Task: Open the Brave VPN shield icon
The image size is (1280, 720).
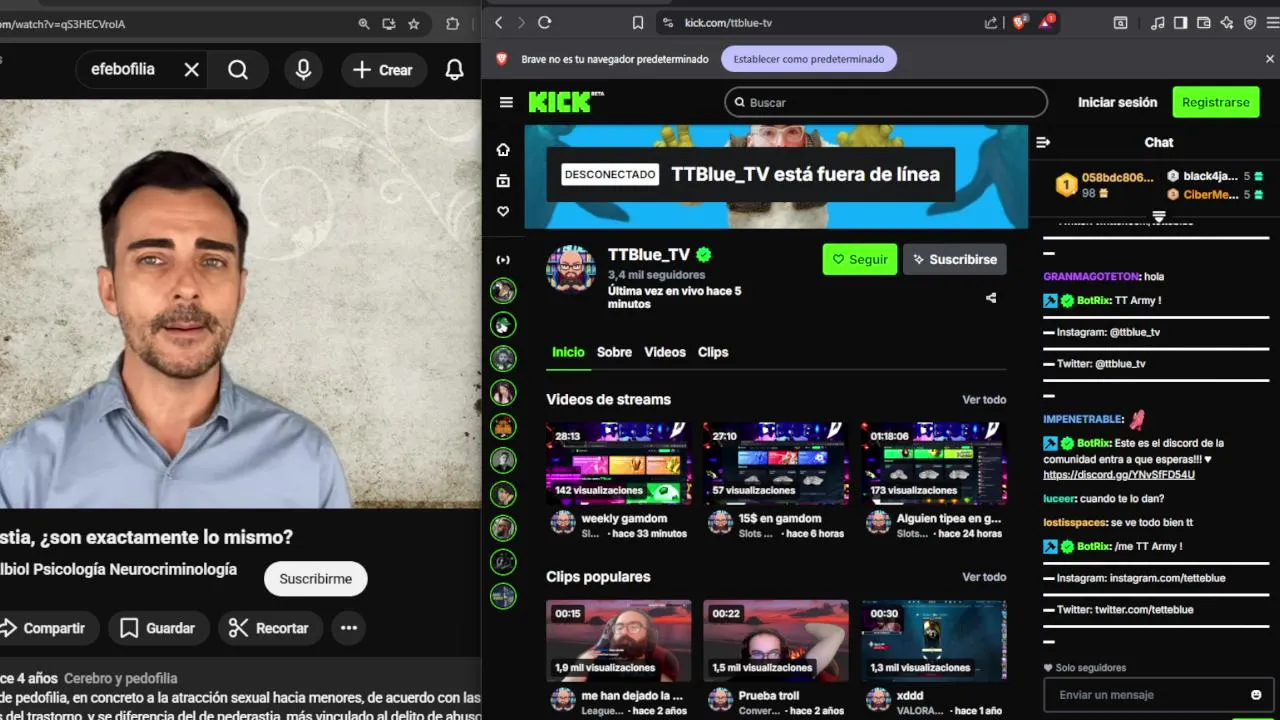Action: [1250, 22]
